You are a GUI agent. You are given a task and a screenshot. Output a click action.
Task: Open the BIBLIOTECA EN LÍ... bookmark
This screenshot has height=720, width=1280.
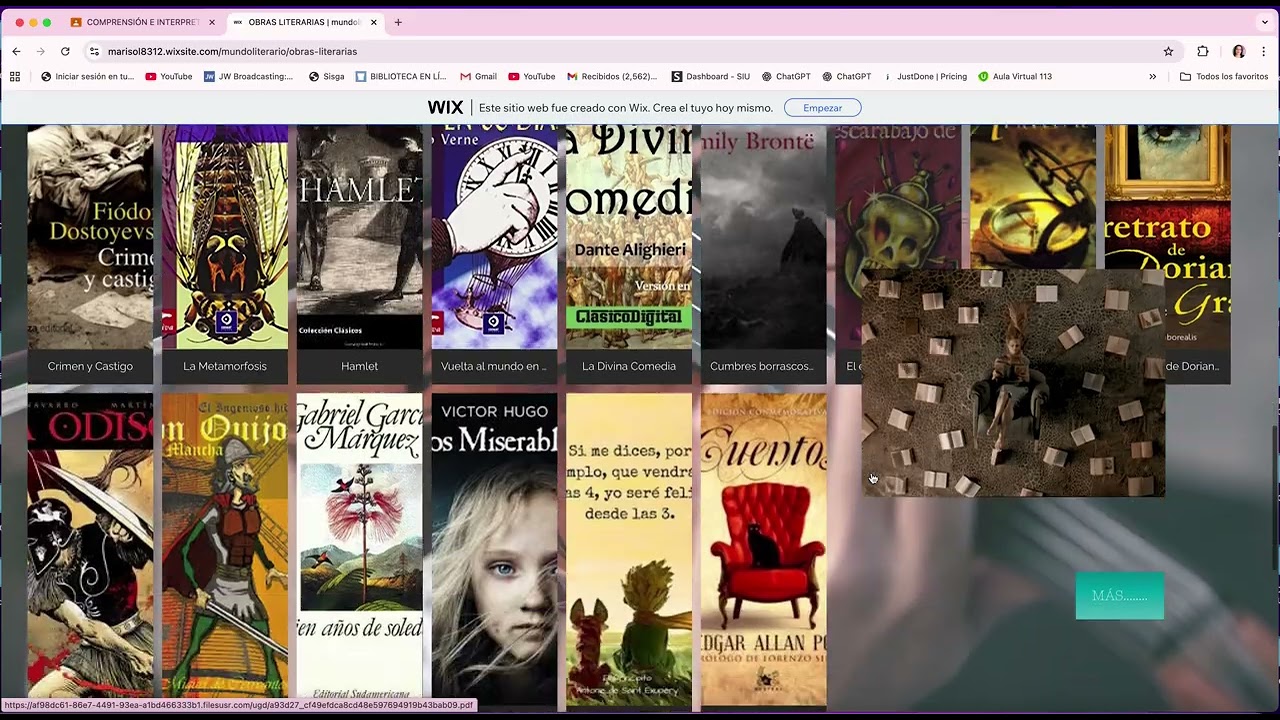click(x=401, y=76)
